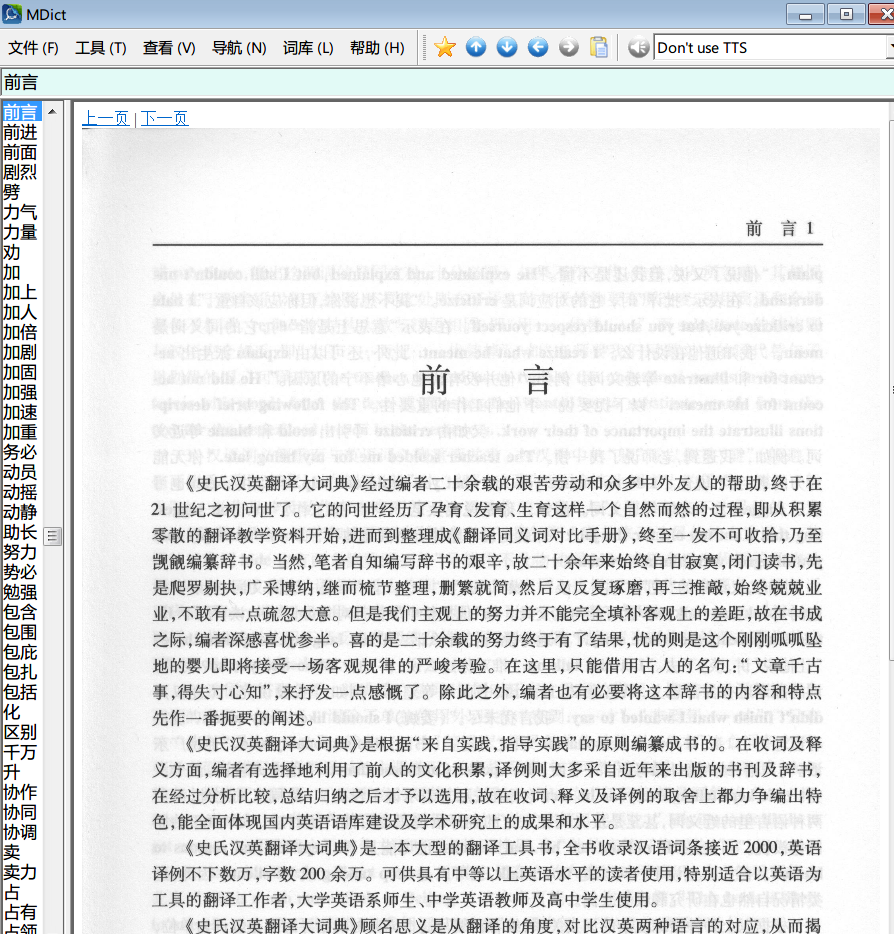Select 前面 in the word list
Image resolution: width=894 pixels, height=934 pixels.
click(20, 152)
